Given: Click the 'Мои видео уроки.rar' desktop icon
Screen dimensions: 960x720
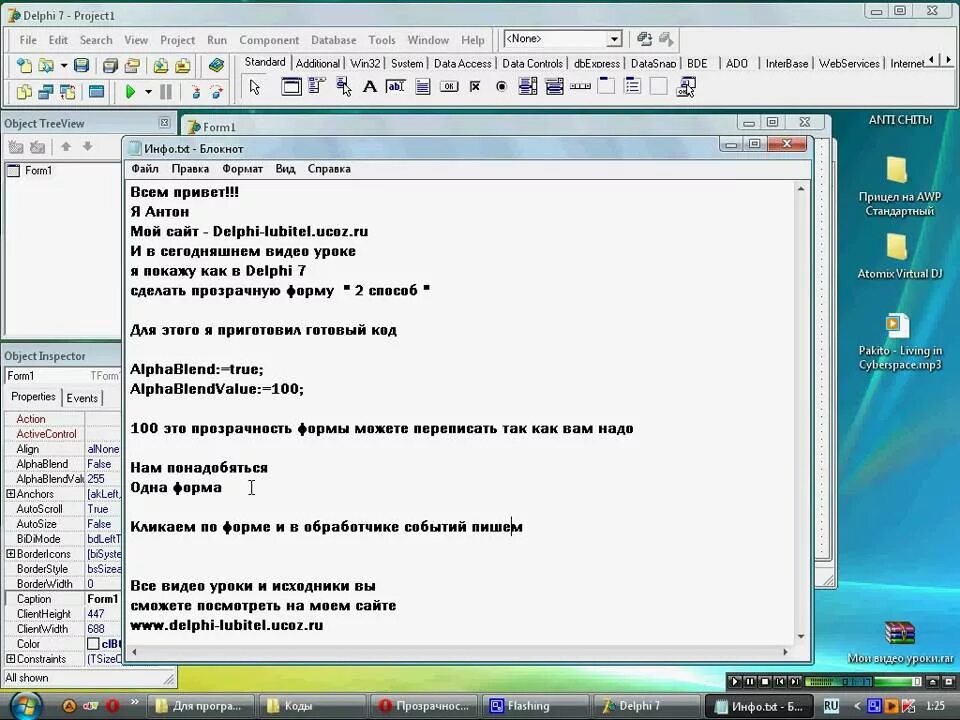Looking at the screenshot, I should [900, 642].
